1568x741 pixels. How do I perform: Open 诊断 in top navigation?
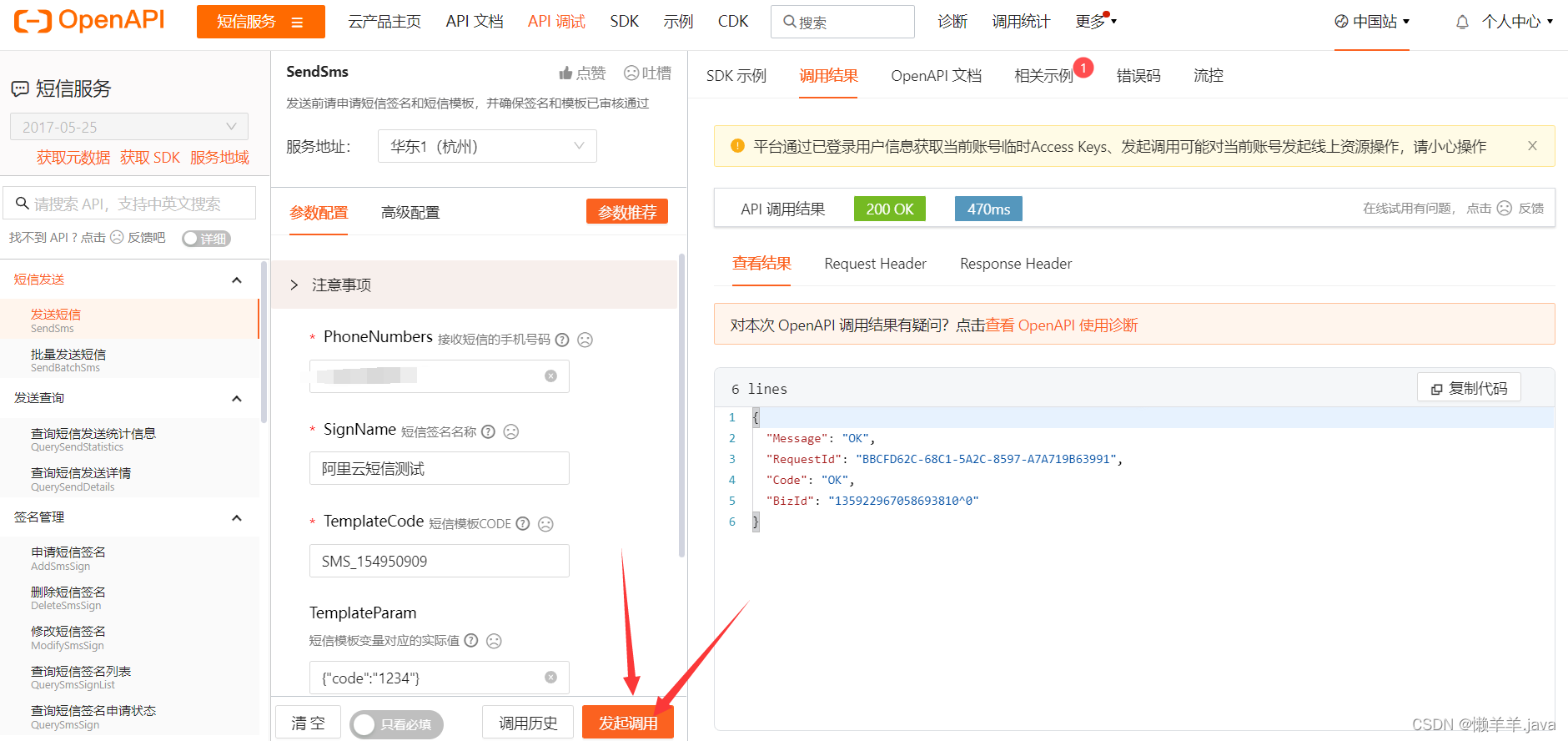click(x=952, y=22)
